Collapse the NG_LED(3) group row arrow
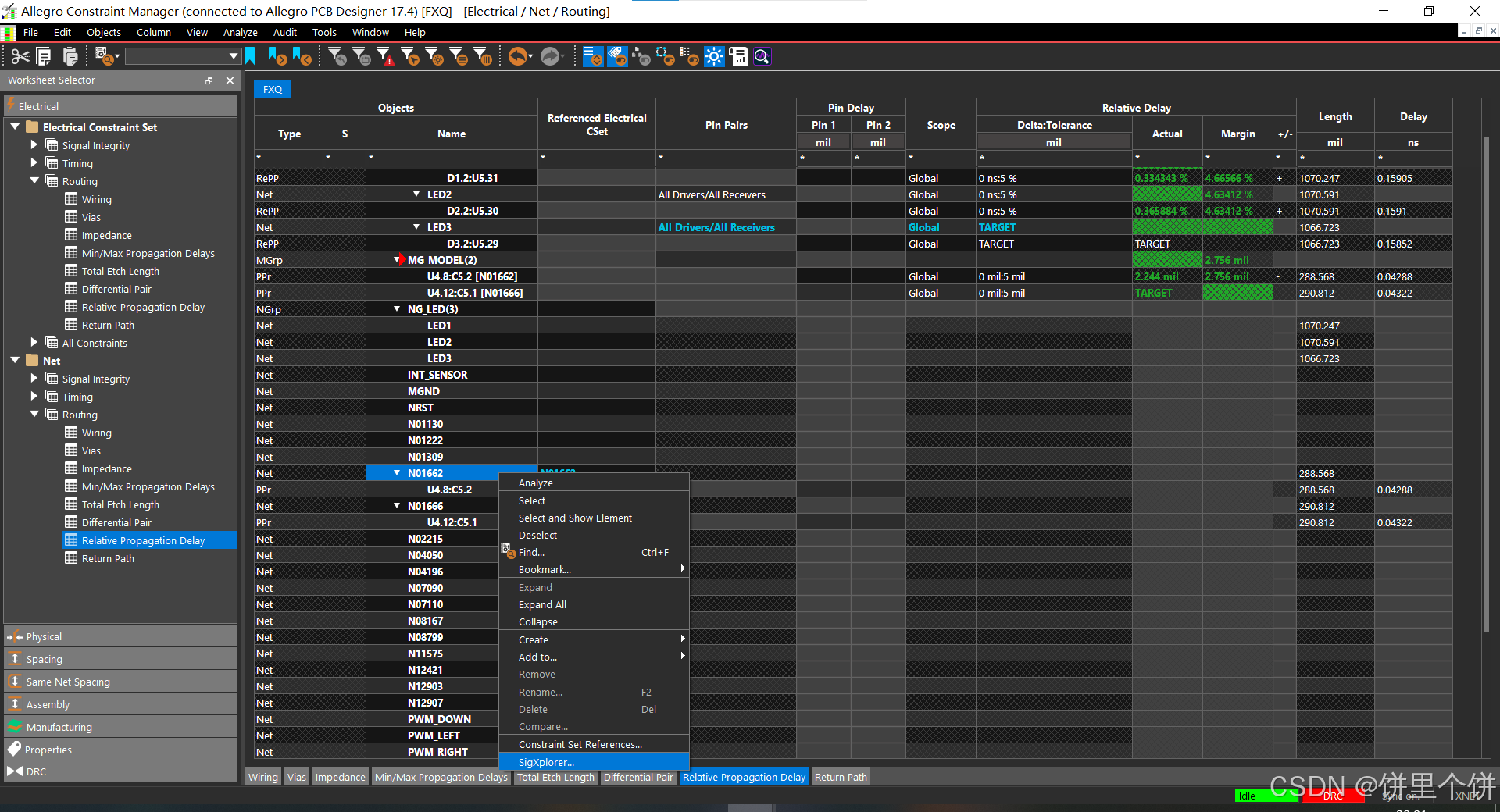The width and height of the screenshot is (1500, 812). pos(397,308)
